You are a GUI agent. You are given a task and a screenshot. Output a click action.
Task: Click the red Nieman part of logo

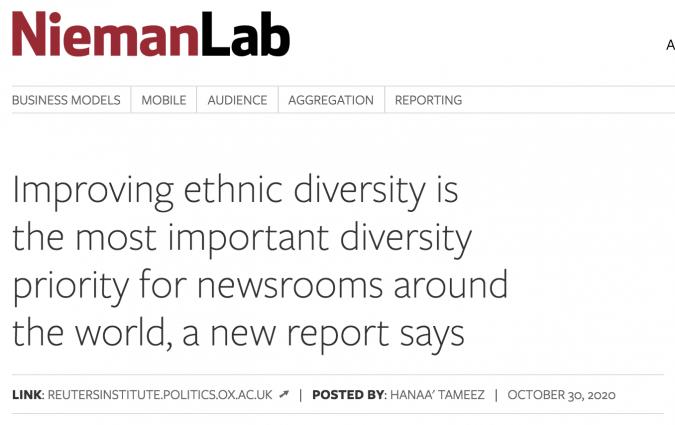click(105, 35)
